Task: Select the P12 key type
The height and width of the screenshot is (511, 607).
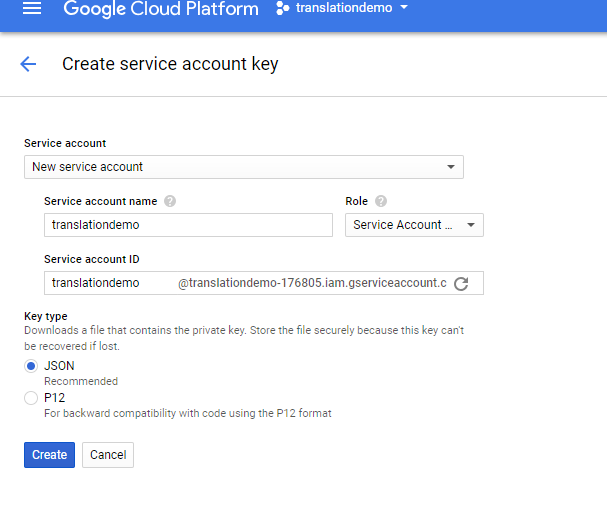Action: coord(31,398)
